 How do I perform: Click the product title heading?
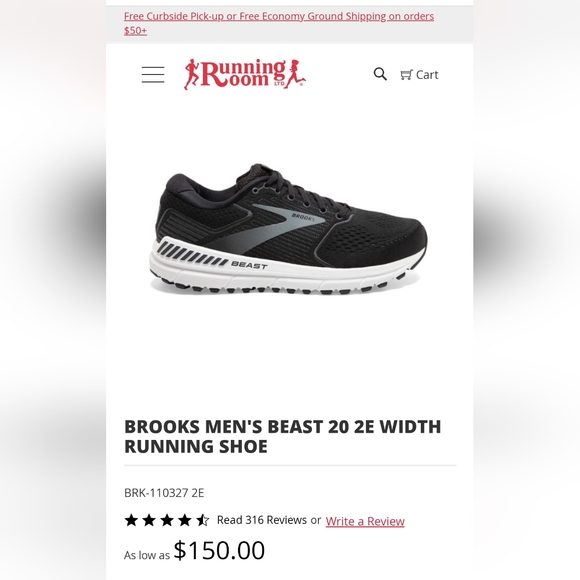tap(283, 436)
